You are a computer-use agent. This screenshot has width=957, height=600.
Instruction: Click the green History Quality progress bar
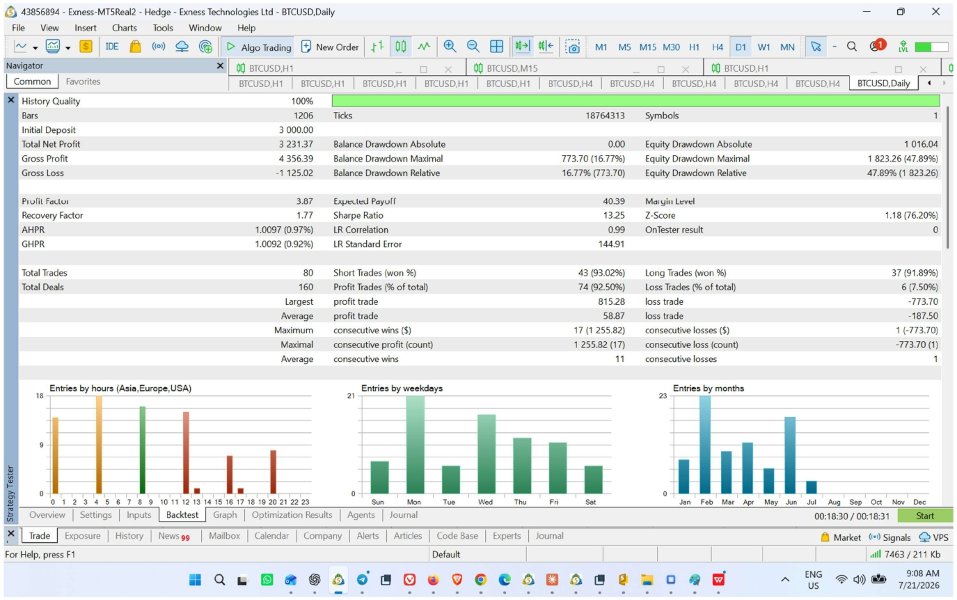click(x=635, y=101)
